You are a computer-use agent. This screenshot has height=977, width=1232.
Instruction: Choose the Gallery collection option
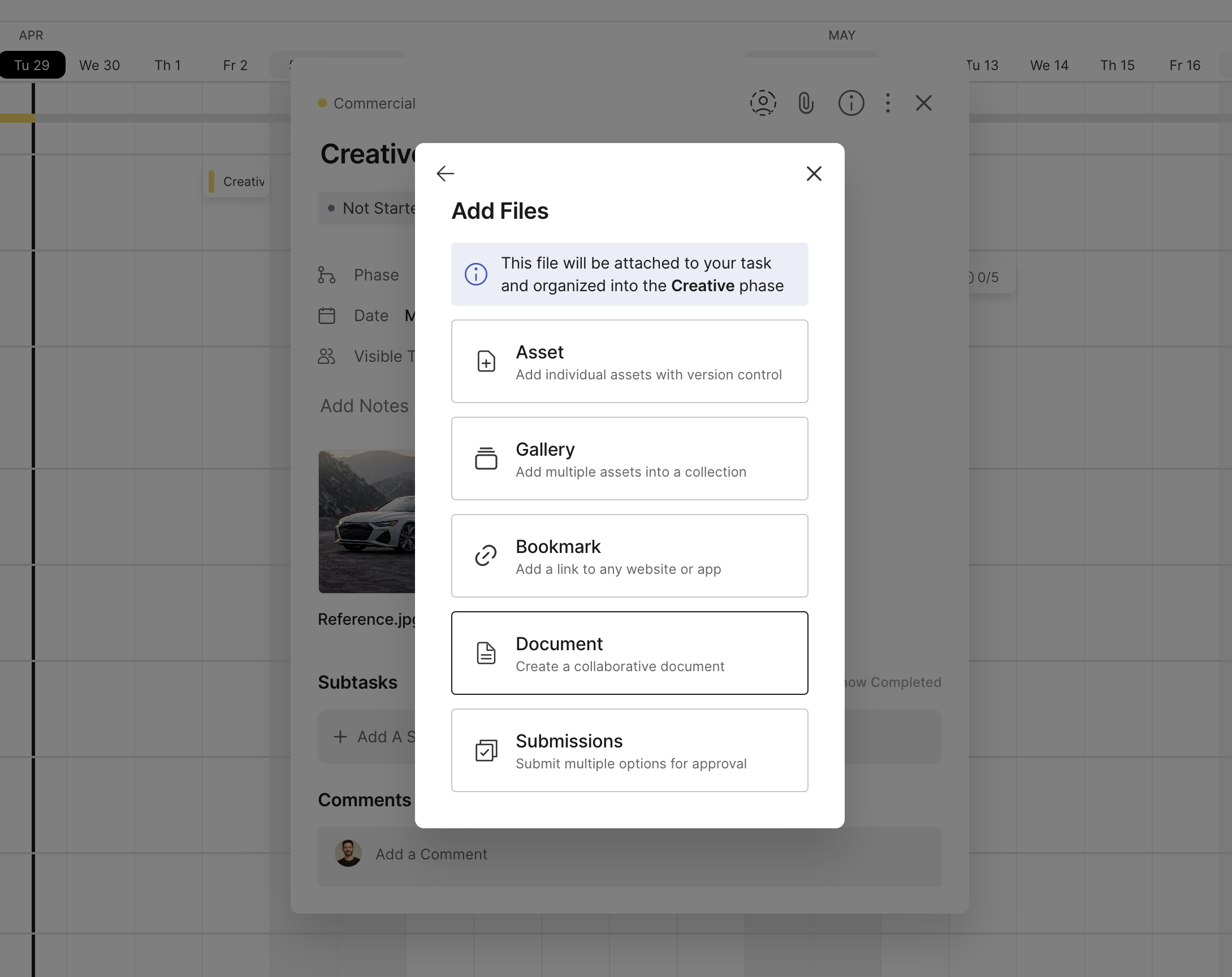point(629,458)
